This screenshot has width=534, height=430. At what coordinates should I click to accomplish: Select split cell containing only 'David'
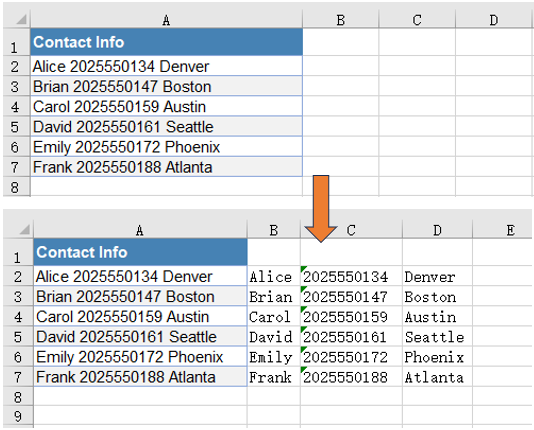pos(274,336)
